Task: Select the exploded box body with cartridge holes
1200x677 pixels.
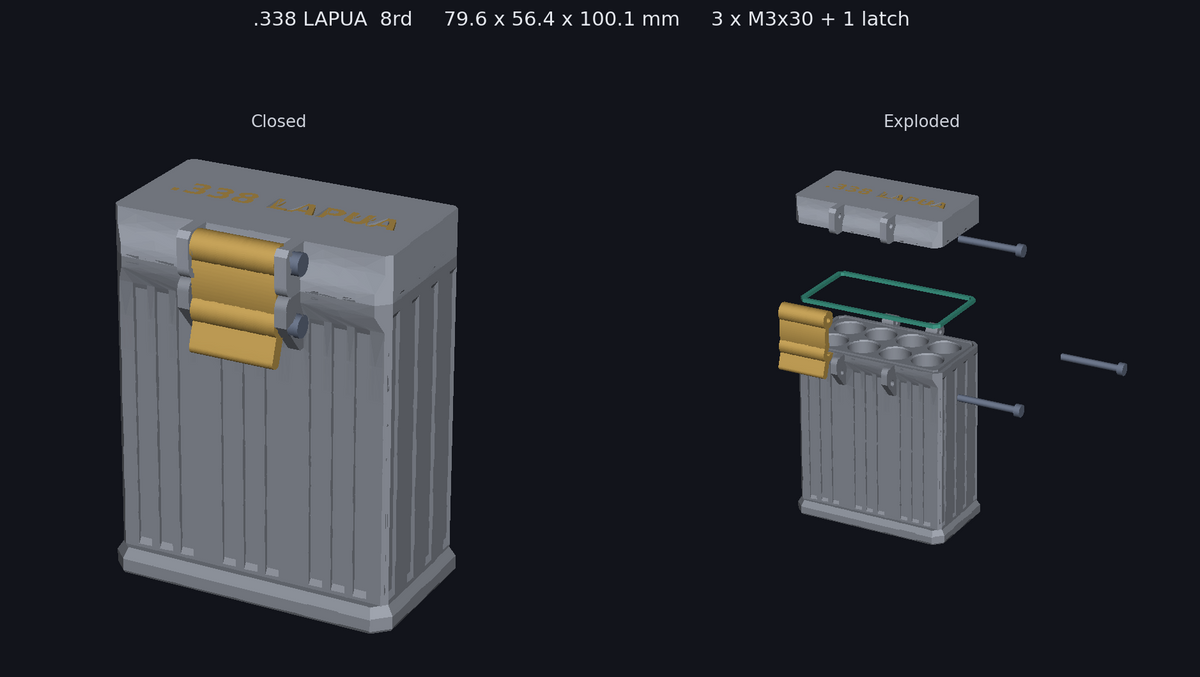Action: pos(888,430)
